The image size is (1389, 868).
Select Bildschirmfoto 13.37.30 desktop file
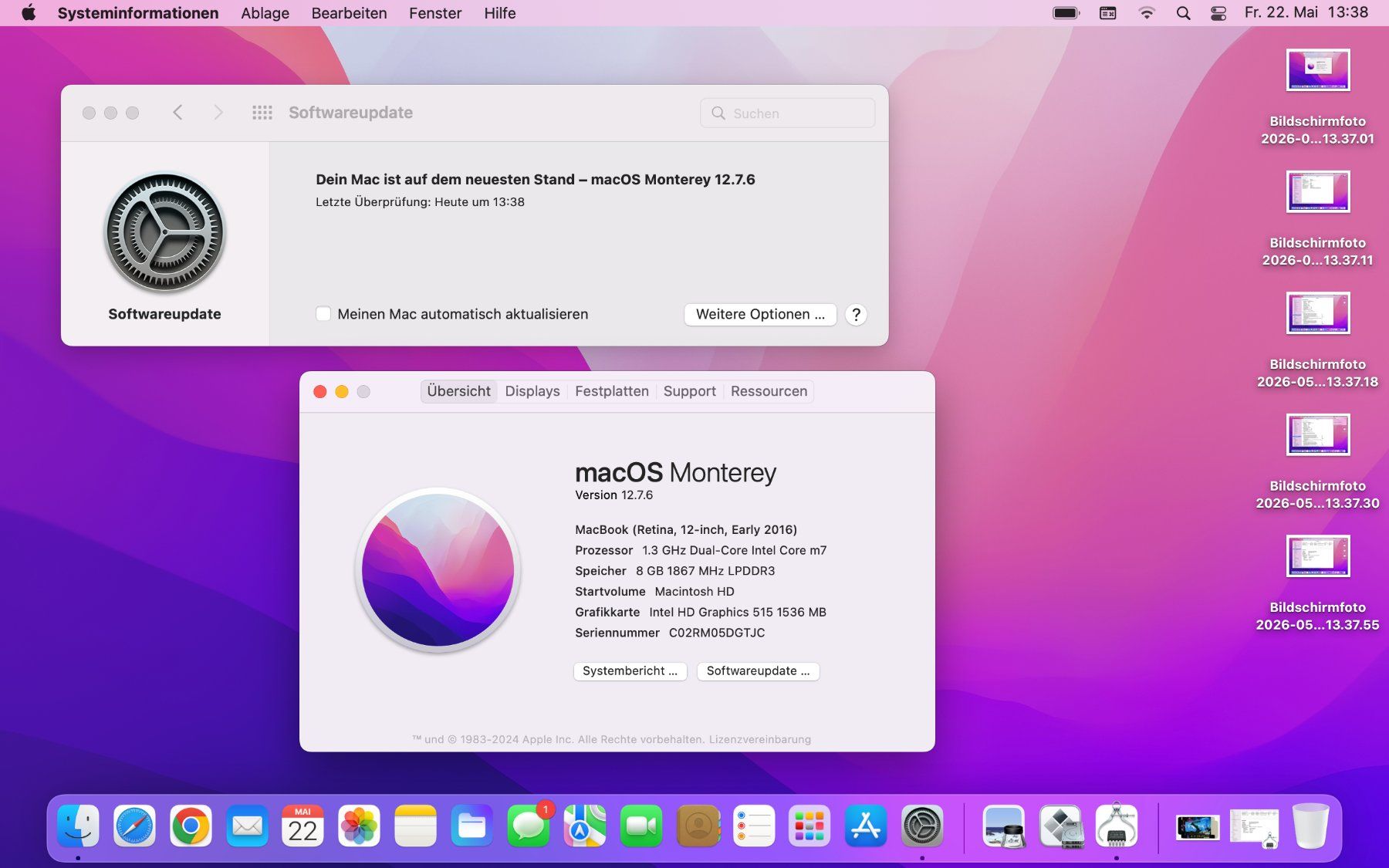point(1318,434)
